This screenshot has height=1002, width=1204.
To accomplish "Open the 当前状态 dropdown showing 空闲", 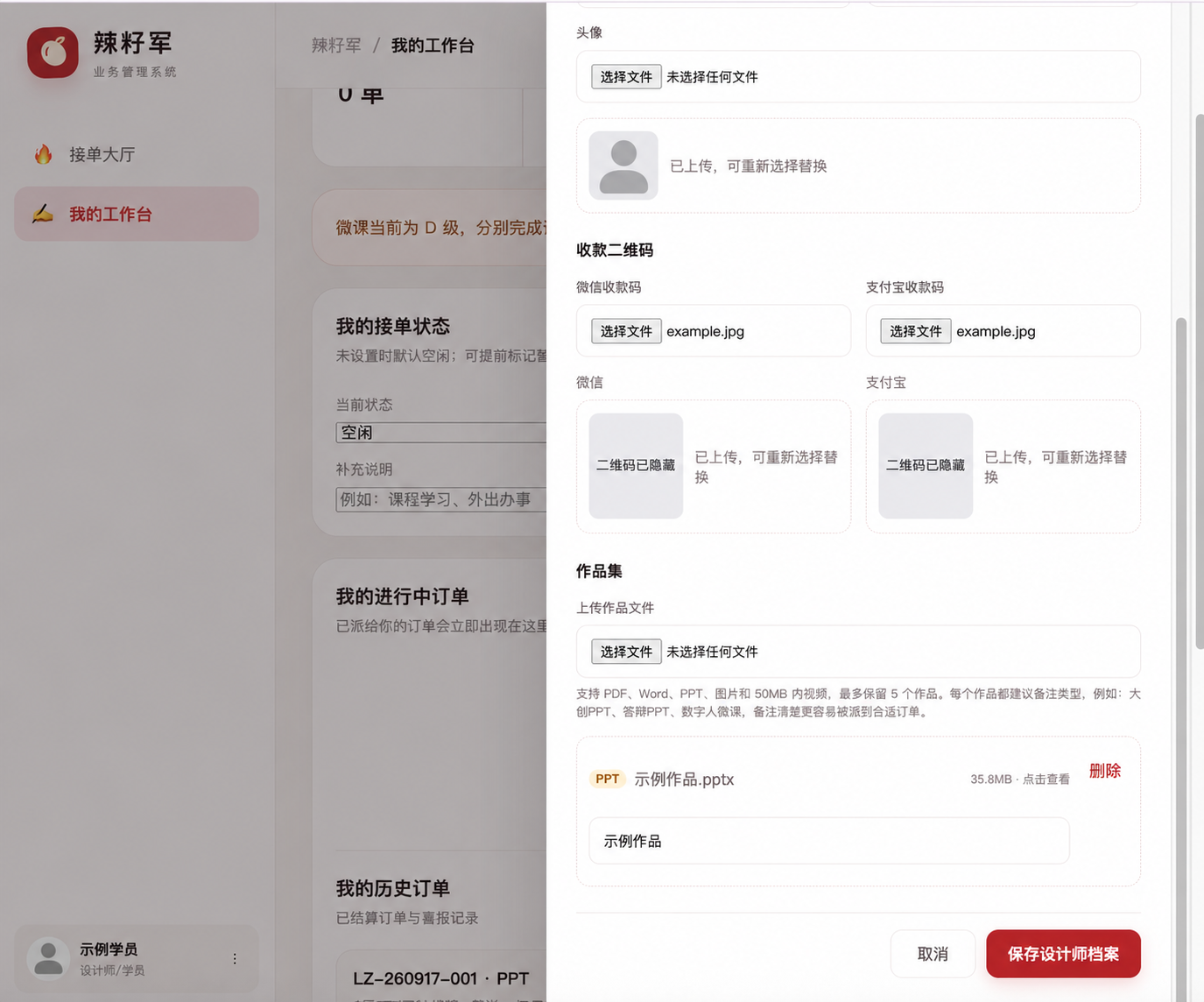I will point(441,433).
